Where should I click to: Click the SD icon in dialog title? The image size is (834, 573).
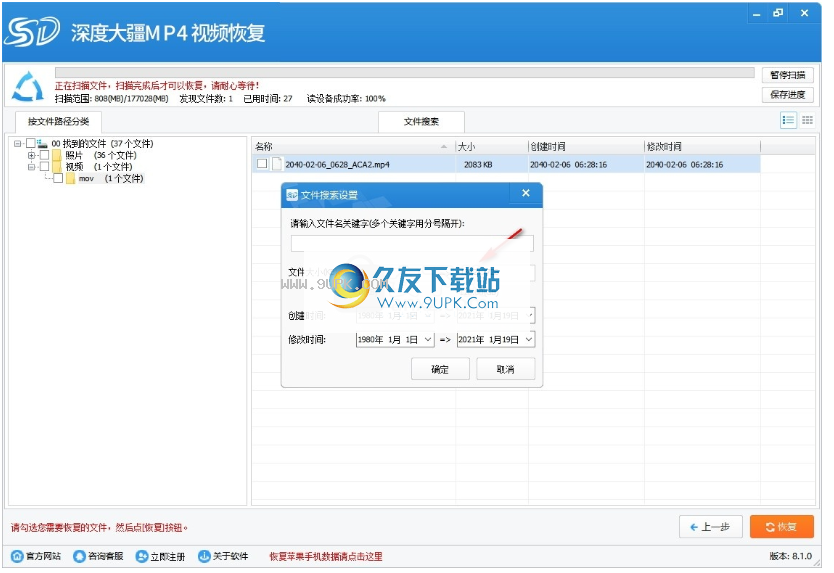coord(292,195)
